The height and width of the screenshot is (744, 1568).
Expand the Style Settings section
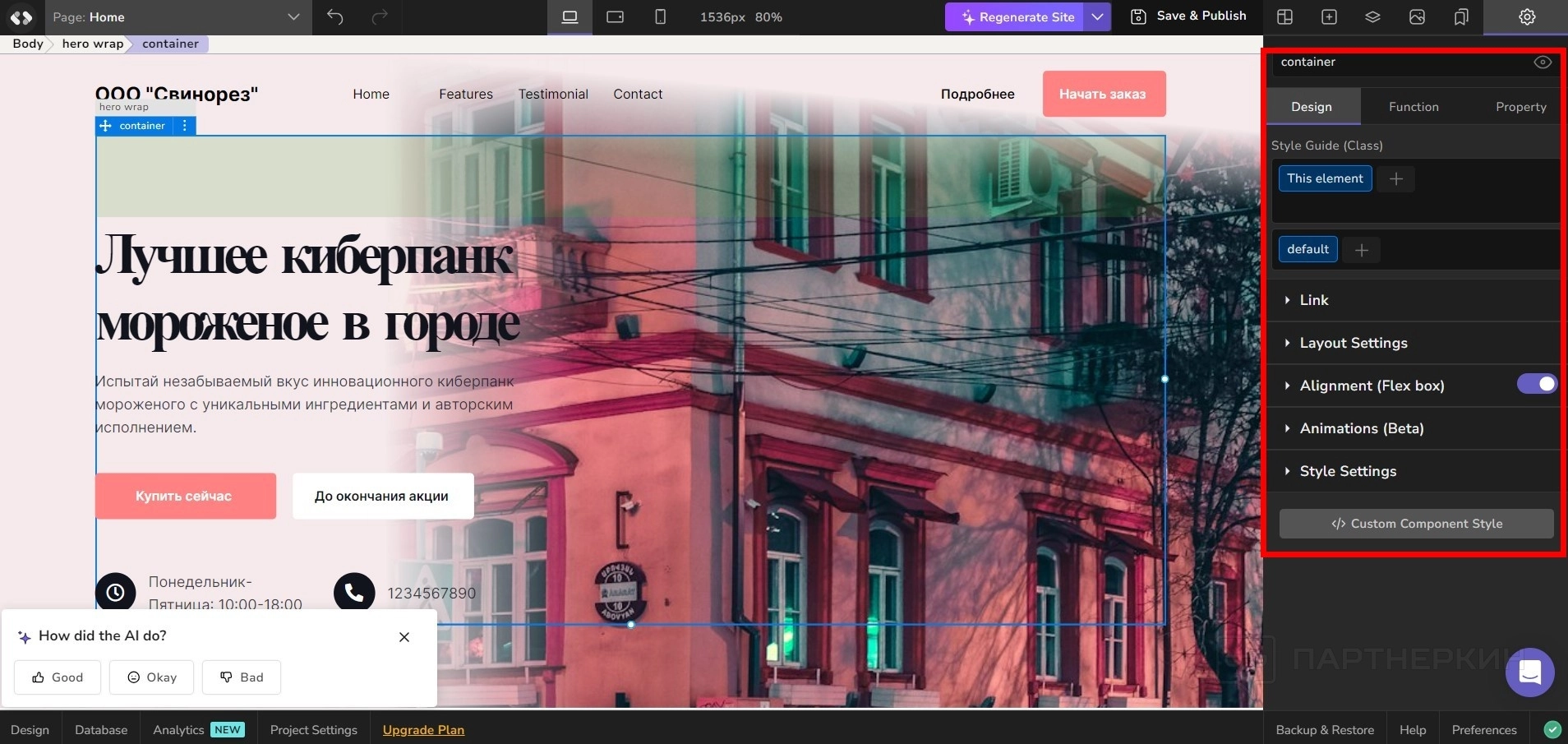1348,471
